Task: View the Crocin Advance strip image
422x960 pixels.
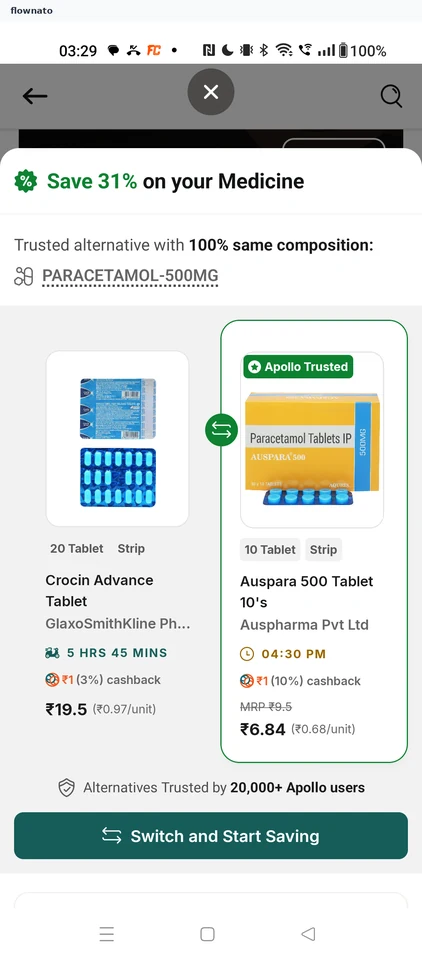Action: pos(118,439)
